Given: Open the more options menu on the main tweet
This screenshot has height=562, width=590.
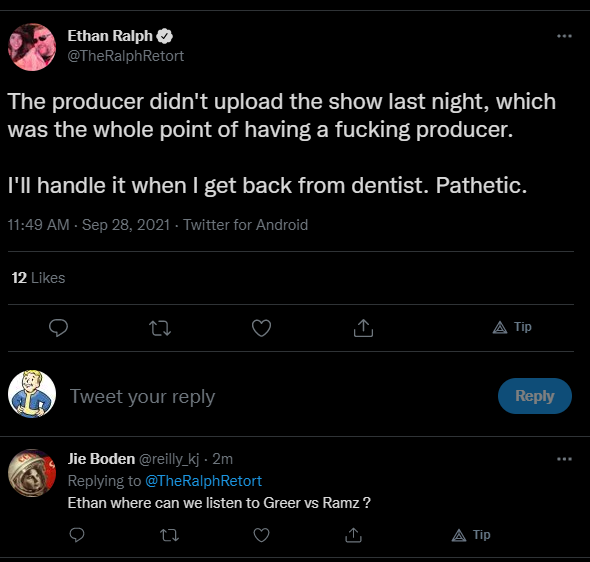Looking at the screenshot, I should tap(564, 36).
